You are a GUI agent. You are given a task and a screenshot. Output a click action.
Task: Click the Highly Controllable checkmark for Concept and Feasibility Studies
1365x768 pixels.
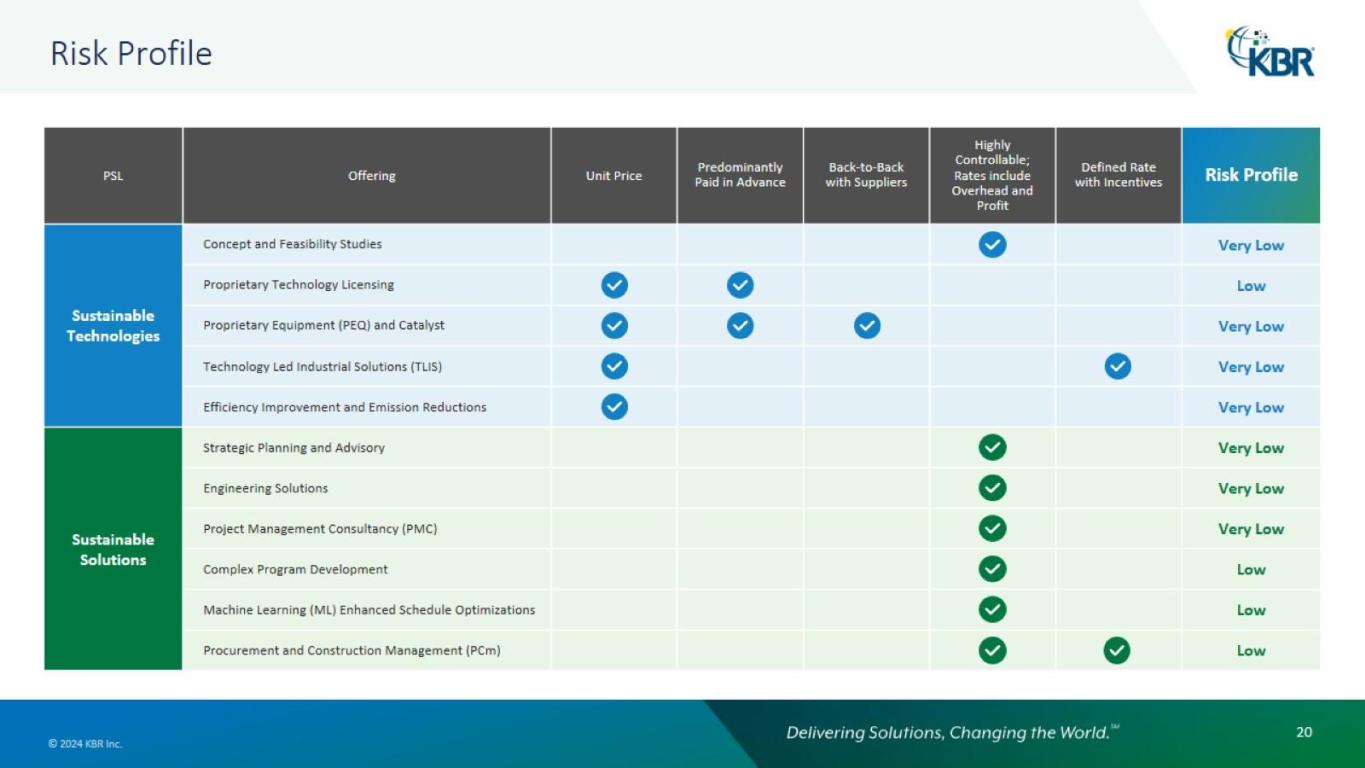(992, 245)
